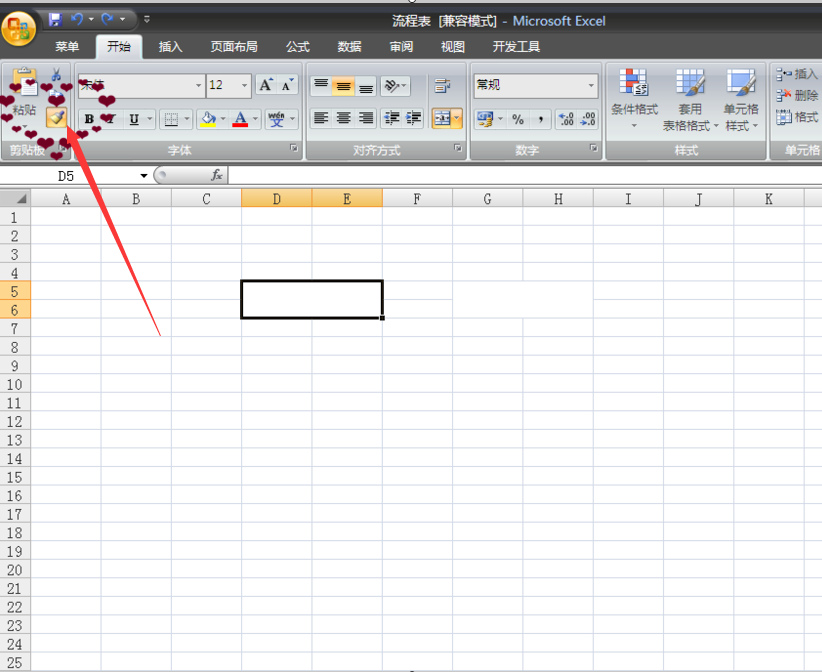This screenshot has width=822, height=672.
Task: Toggle wrap text for the cell
Action: click(442, 85)
